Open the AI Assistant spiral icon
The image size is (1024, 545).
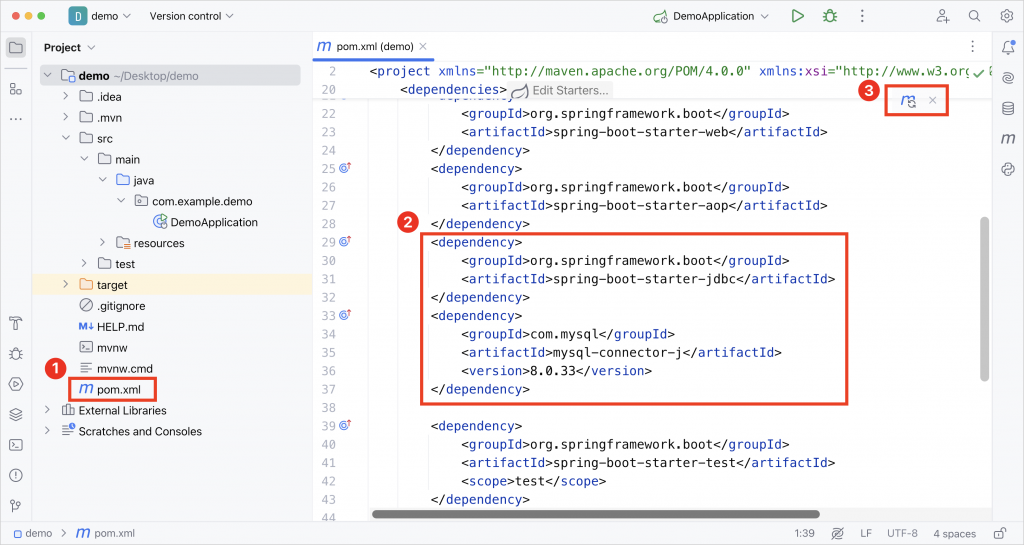(1008, 78)
